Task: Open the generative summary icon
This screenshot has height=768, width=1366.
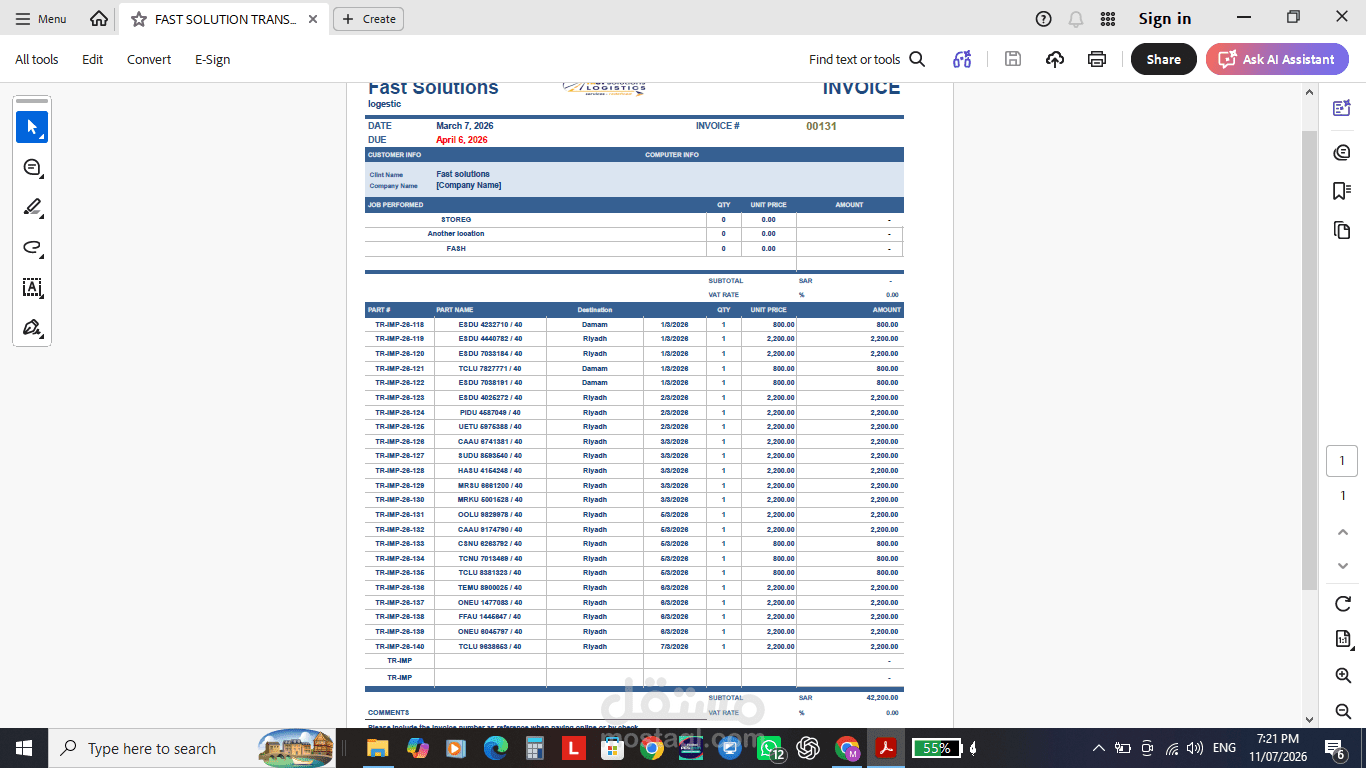Action: point(962,59)
